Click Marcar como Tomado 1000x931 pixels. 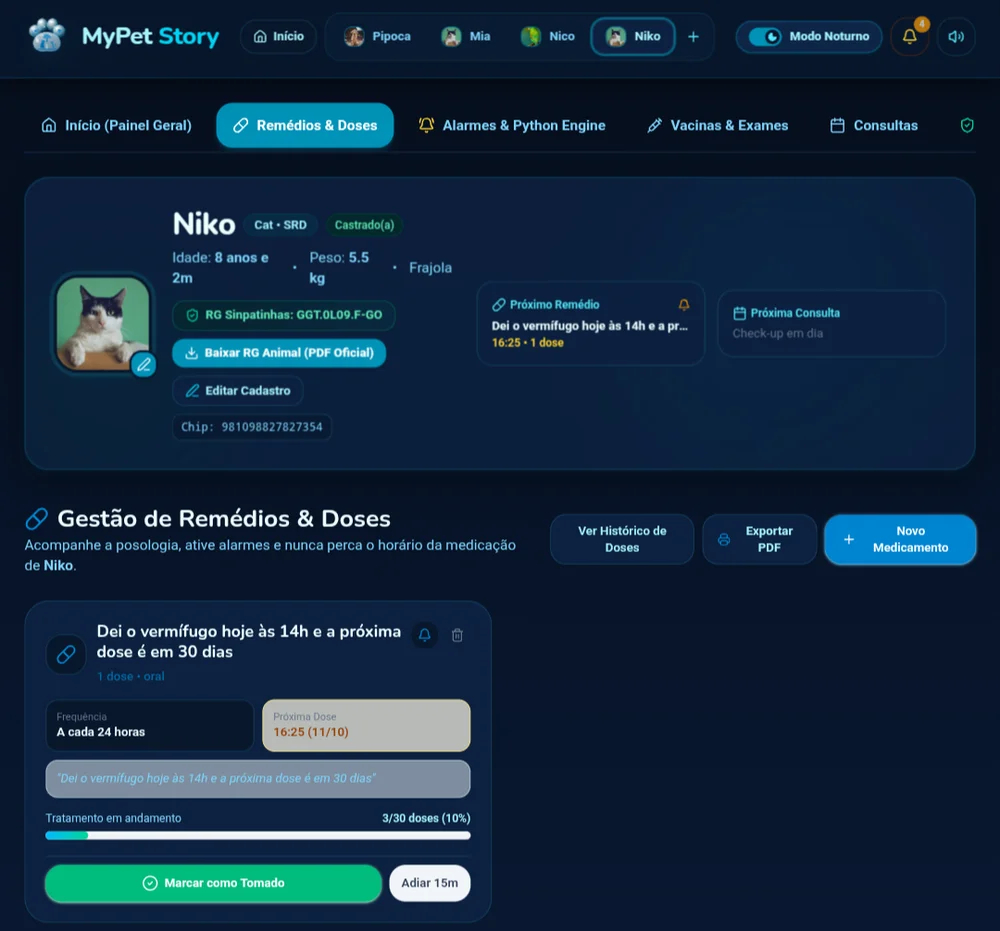(213, 883)
